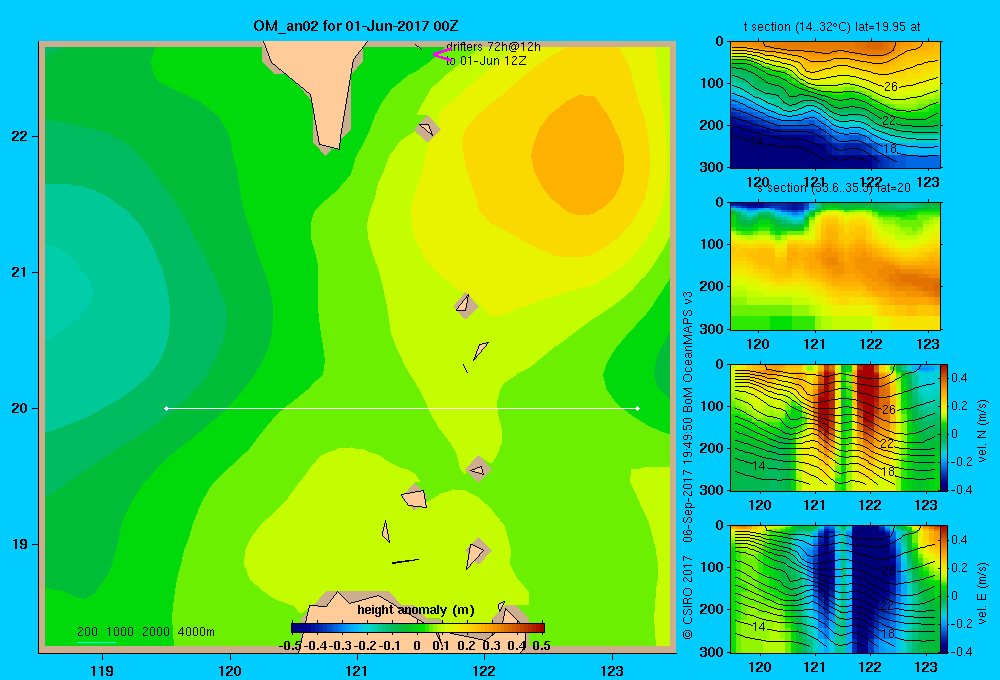This screenshot has height=680, width=1000.
Task: Click the bathymetry depth legend 200 1000 2000 4000m
Action: pos(145,632)
